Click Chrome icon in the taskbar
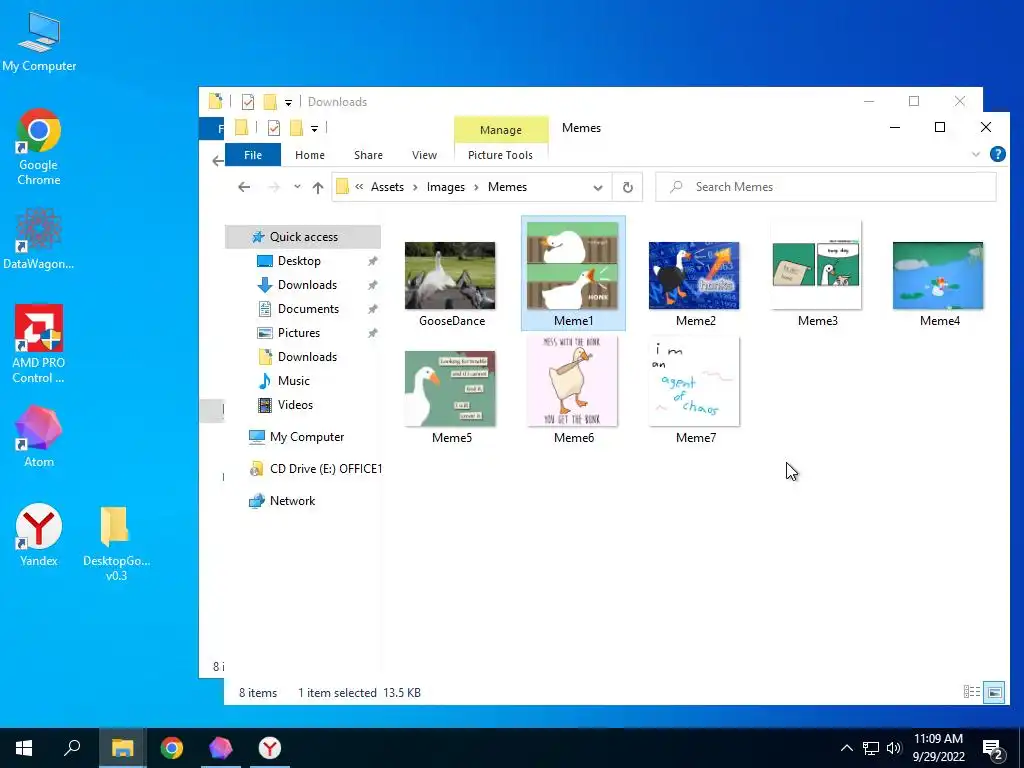This screenshot has width=1024, height=768. click(172, 748)
